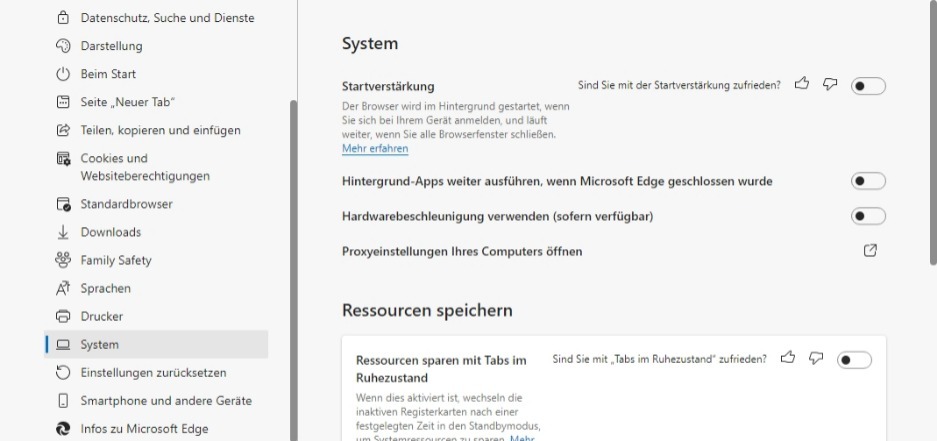
Task: Click the Mehr erfahren link under Startverstärkung
Action: [375, 149]
